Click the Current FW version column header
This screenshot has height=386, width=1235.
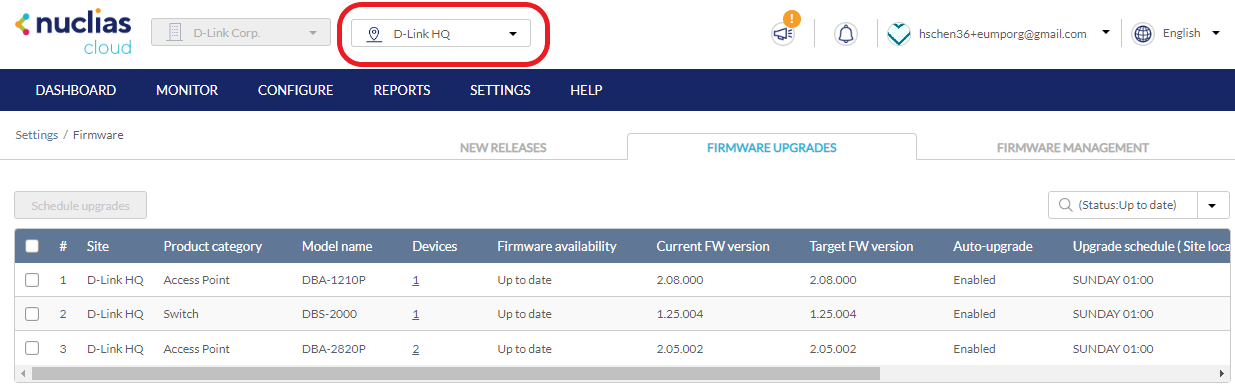[x=713, y=246]
